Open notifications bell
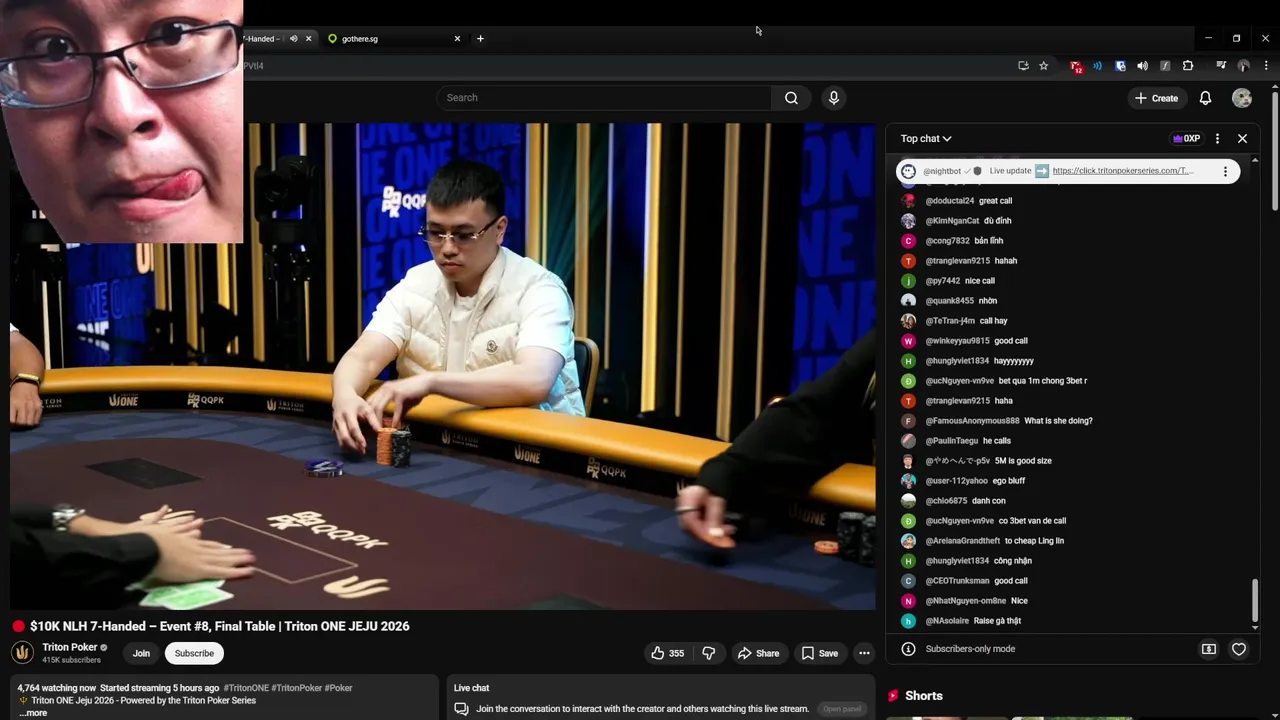Screen dimensions: 1280x720 click(1205, 98)
